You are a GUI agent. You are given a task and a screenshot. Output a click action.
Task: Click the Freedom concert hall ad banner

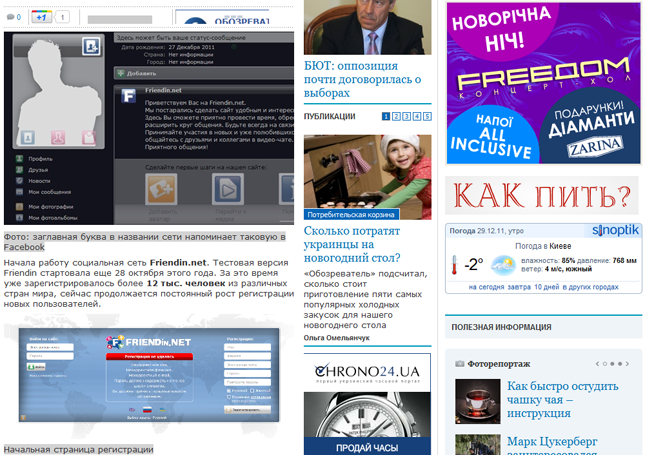tap(543, 82)
